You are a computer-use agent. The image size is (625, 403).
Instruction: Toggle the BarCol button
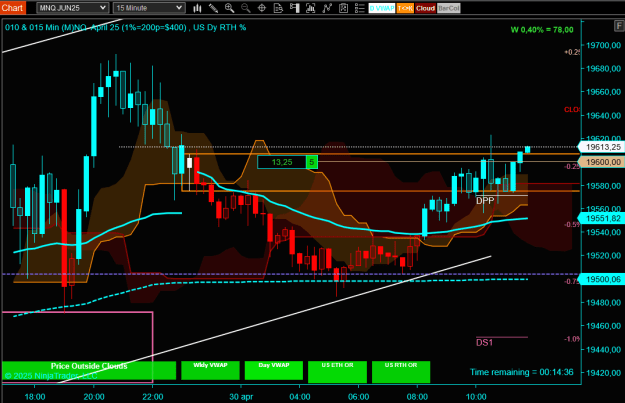[x=448, y=8]
